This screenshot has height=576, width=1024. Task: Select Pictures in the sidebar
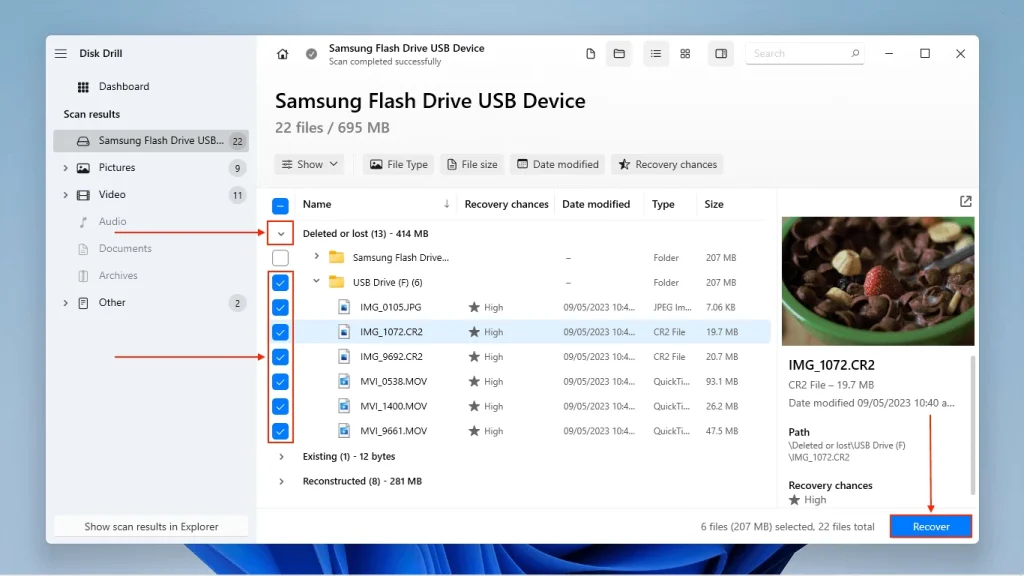click(117, 168)
